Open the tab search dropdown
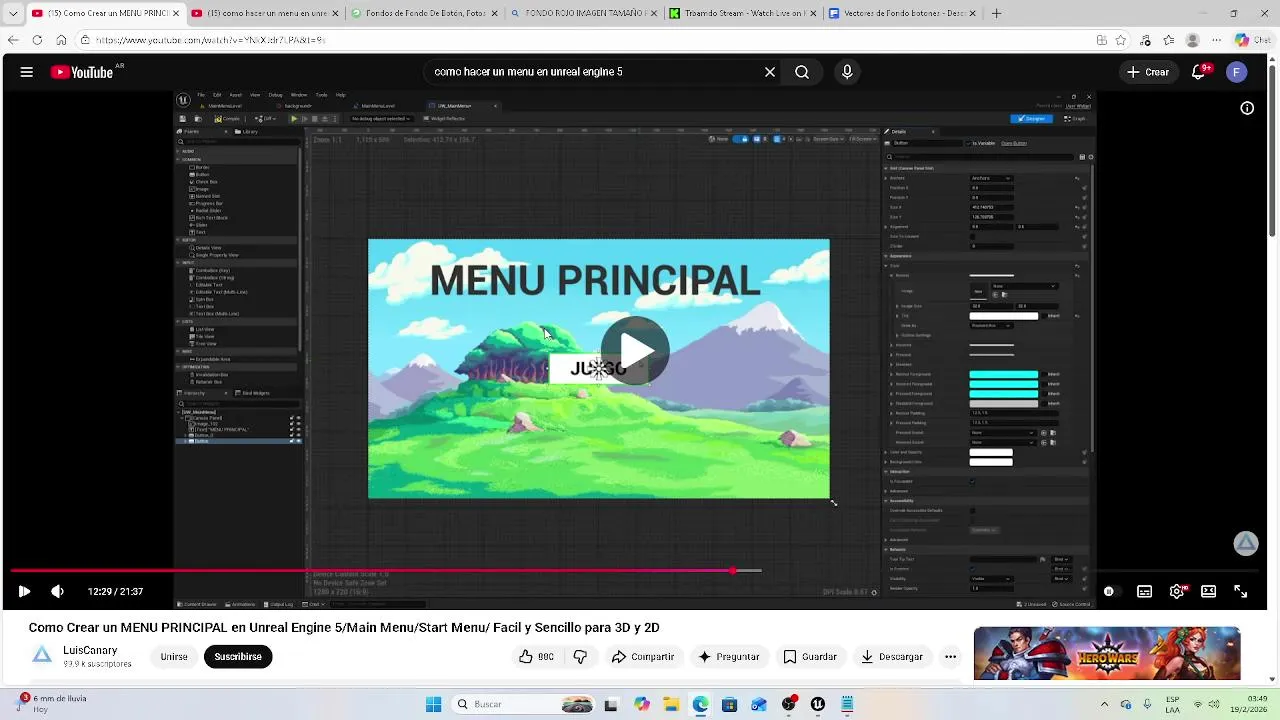Screen dimensions: 1280x720 [14, 13]
